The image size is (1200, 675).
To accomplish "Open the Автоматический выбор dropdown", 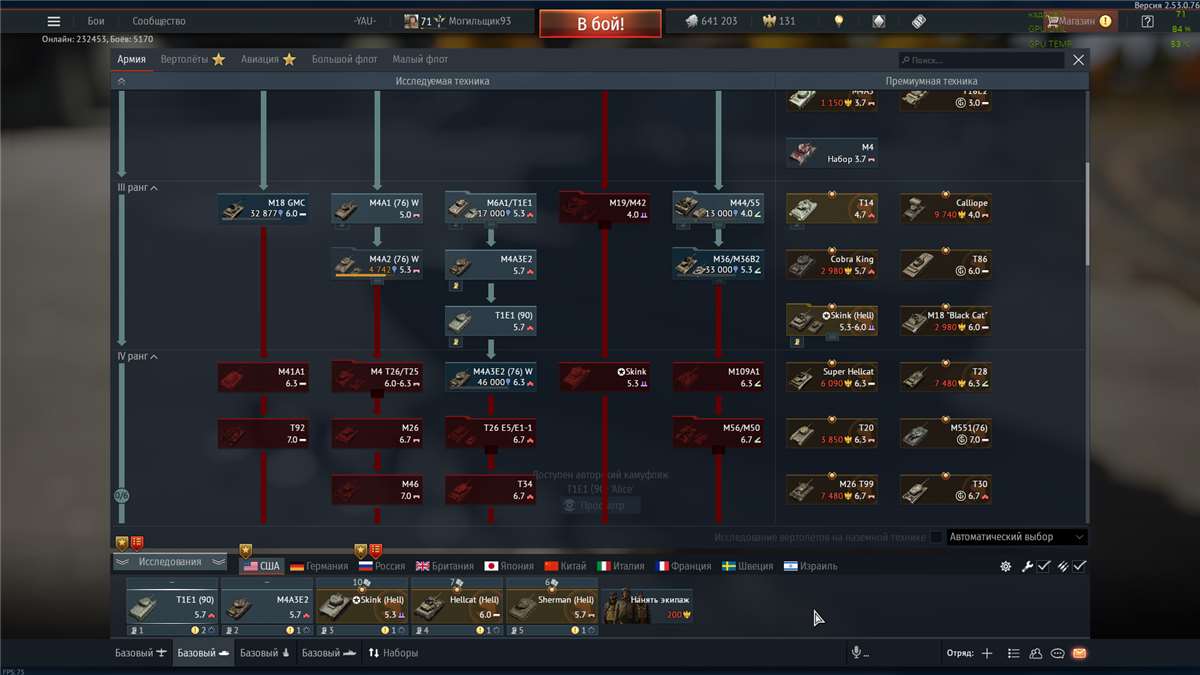I will pos(1015,537).
